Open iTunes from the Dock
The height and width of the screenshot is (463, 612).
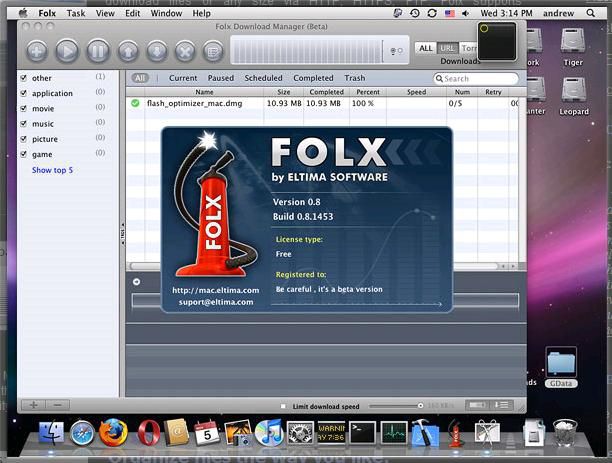coord(269,433)
